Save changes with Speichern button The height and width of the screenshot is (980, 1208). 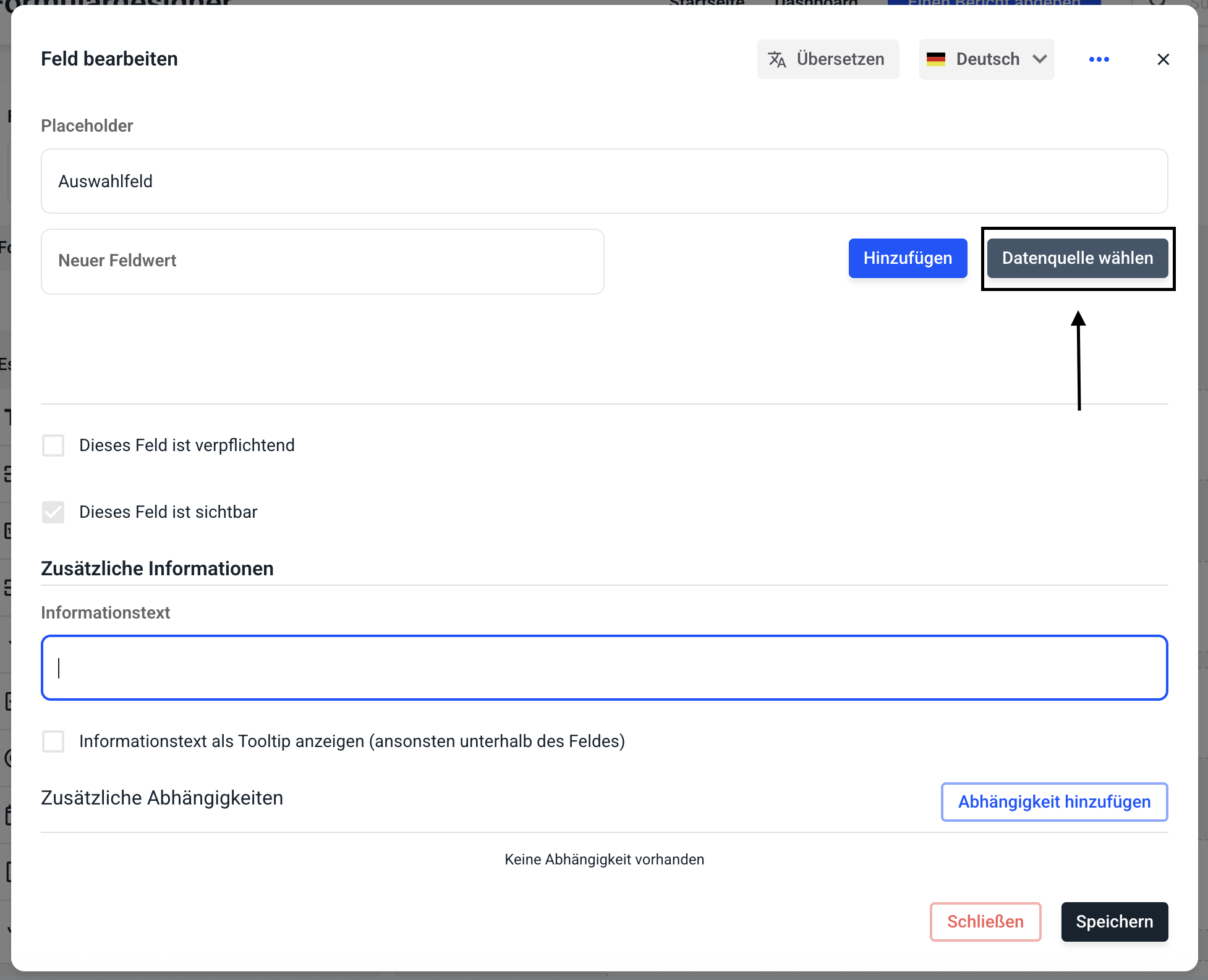pyautogui.click(x=1114, y=922)
